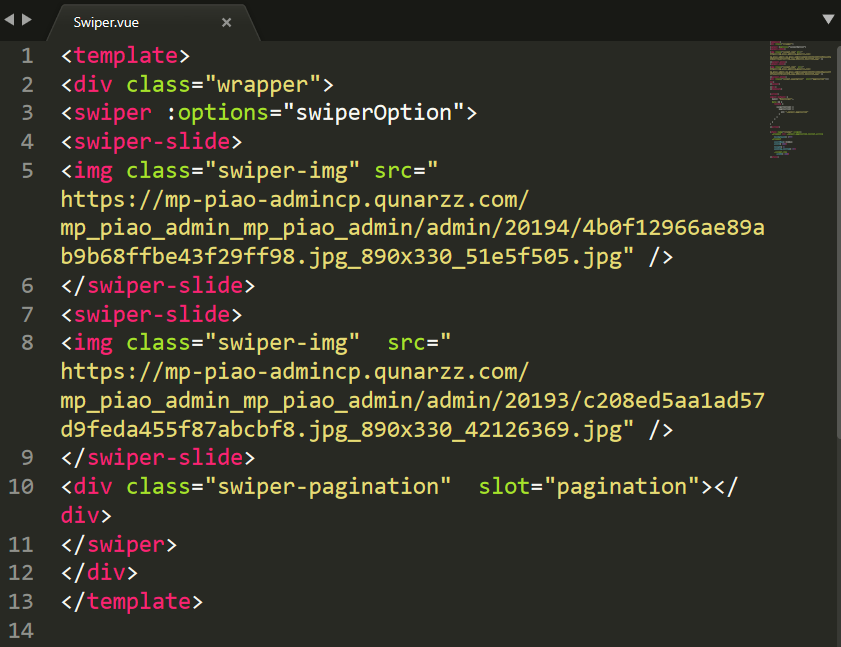This screenshot has width=841, height=647.
Task: Click the closing </swiper> tag
Action: tap(119, 545)
